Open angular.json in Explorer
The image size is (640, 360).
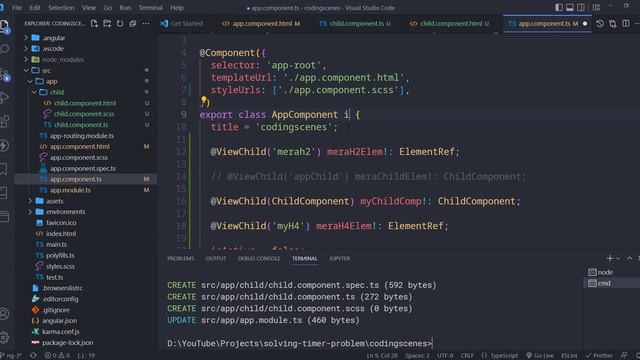pyautogui.click(x=59, y=321)
